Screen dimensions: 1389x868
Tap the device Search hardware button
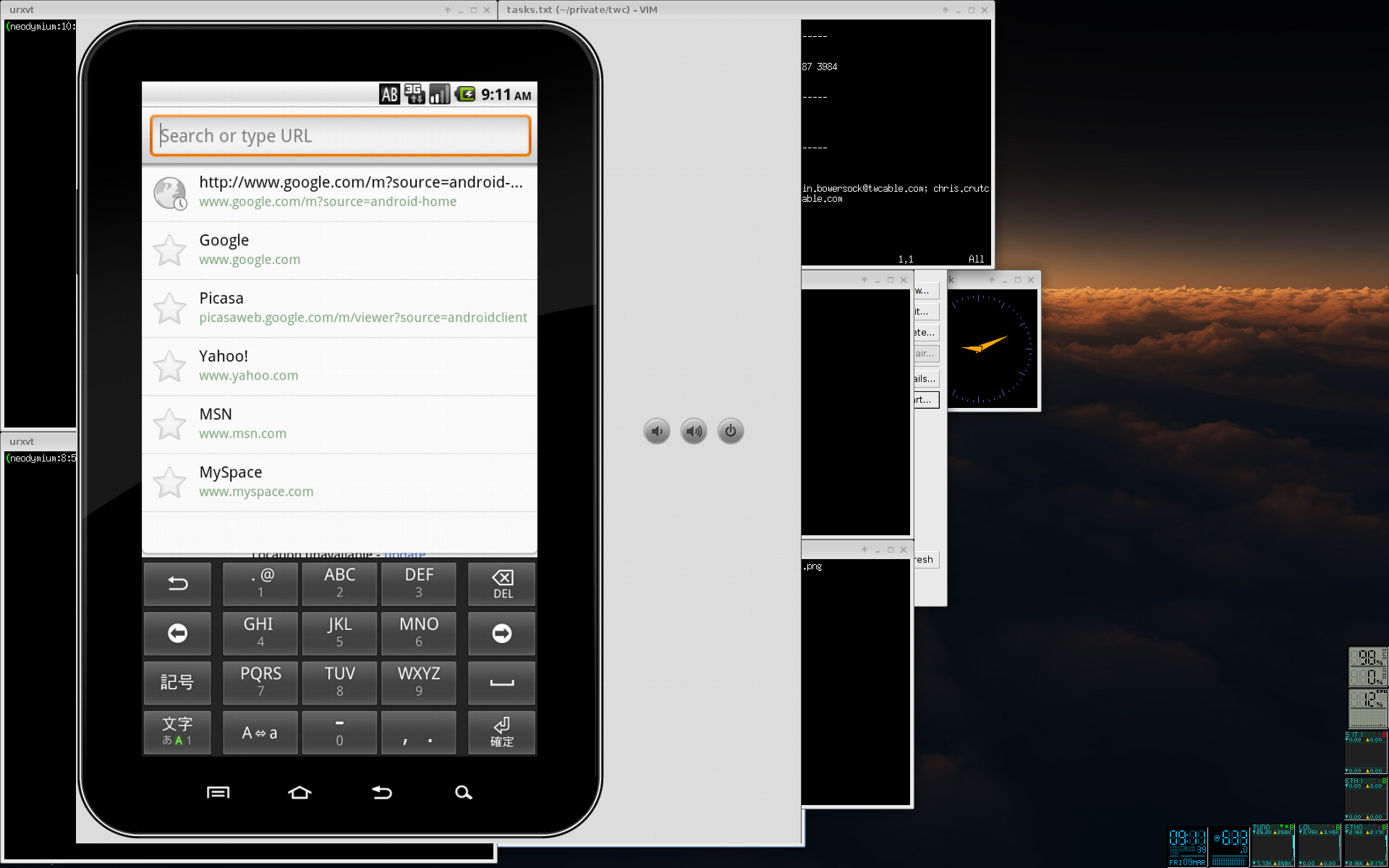pyautogui.click(x=464, y=793)
